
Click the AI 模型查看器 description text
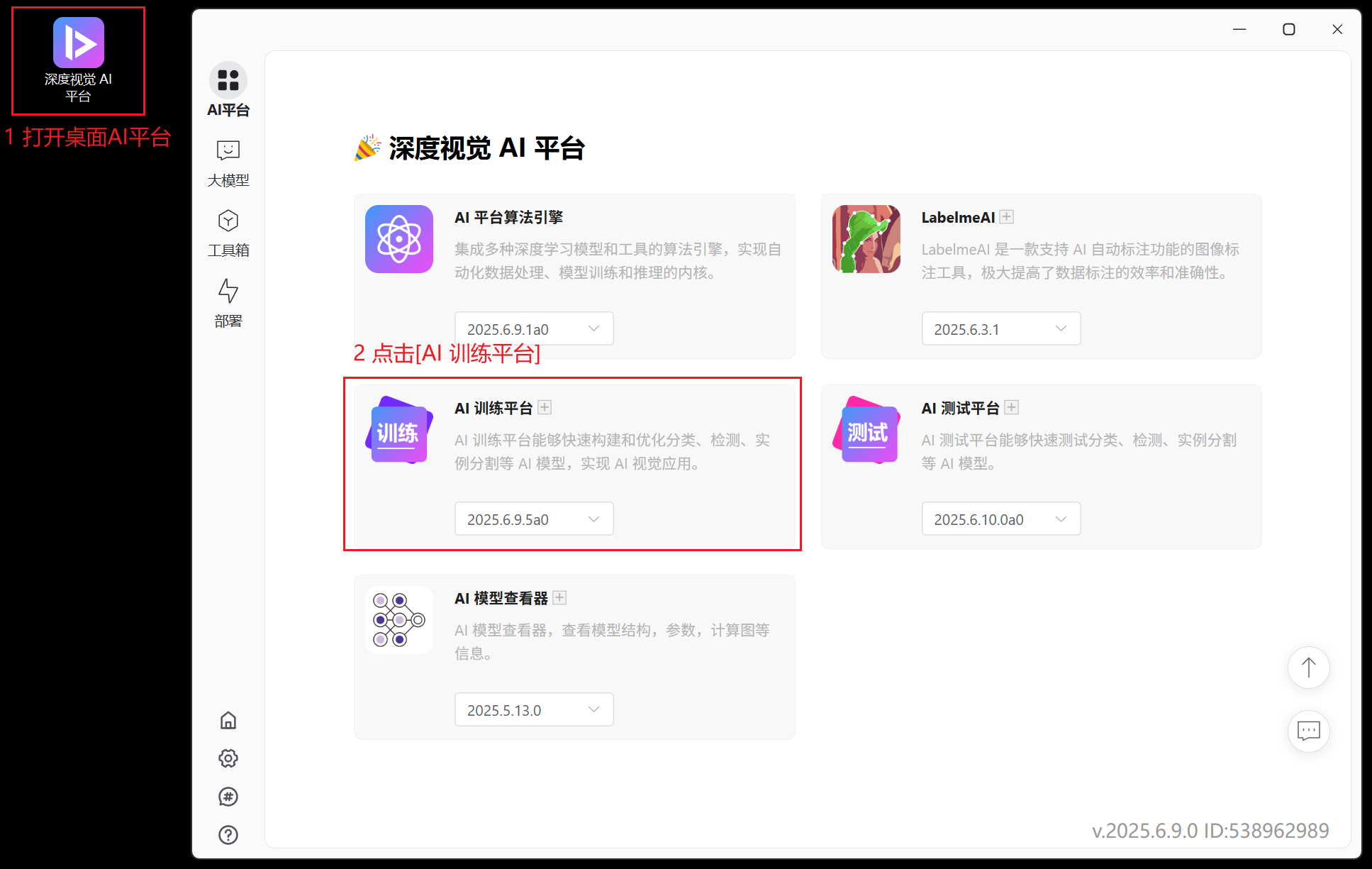point(612,642)
